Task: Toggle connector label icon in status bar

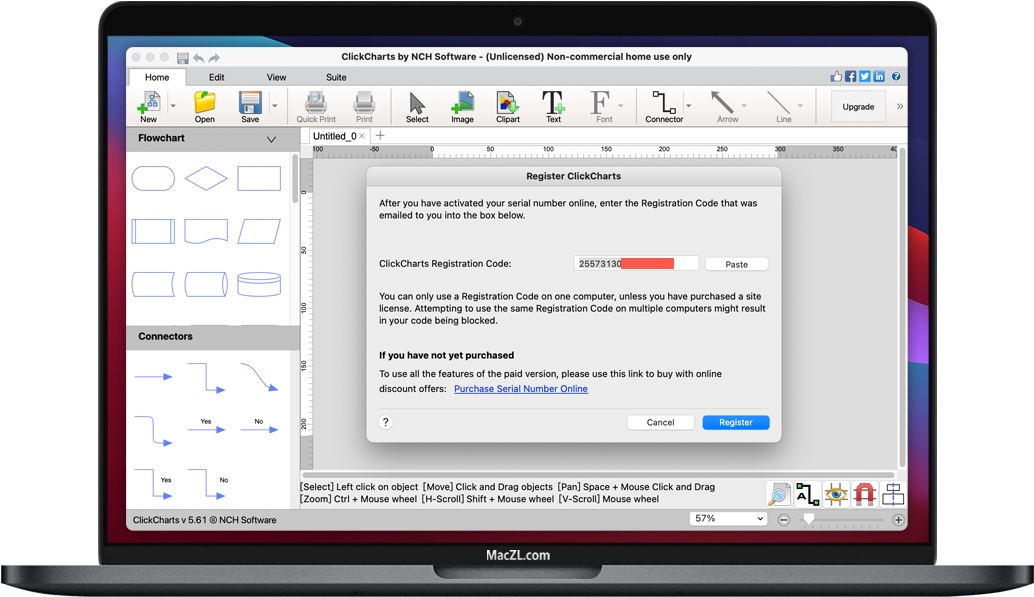Action: [807, 493]
